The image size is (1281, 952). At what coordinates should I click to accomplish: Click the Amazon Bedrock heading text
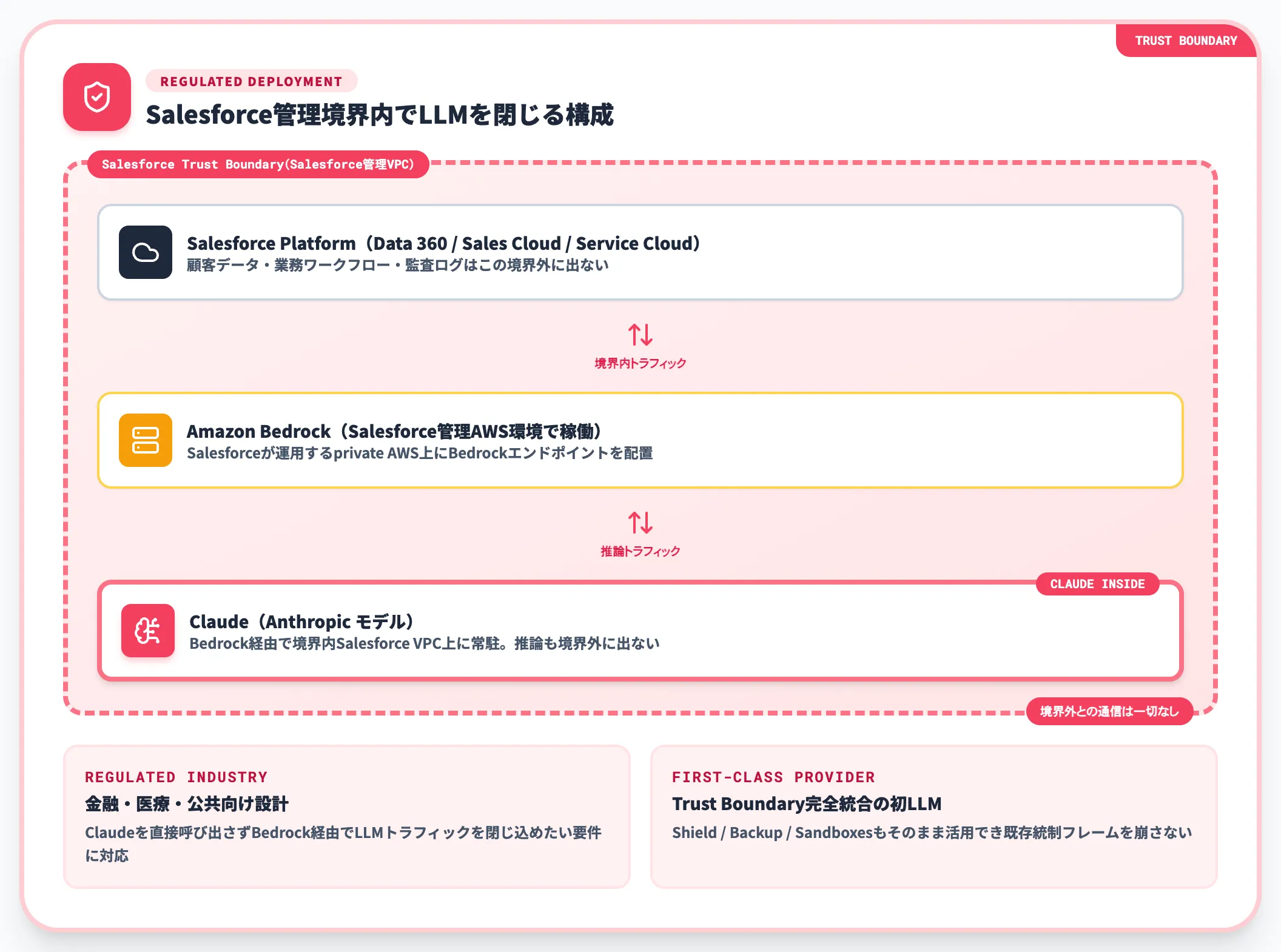[394, 431]
